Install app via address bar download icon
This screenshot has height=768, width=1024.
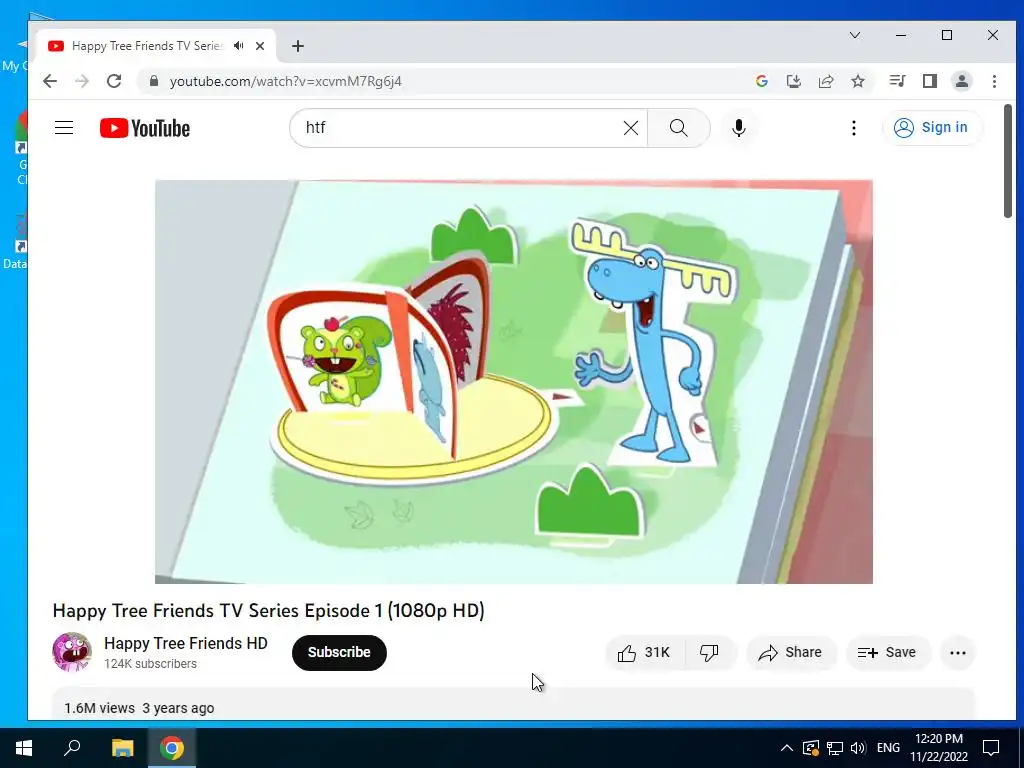point(793,81)
